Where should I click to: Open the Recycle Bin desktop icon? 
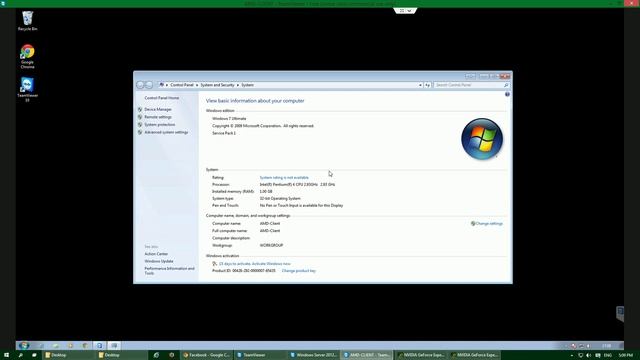tap(27, 21)
